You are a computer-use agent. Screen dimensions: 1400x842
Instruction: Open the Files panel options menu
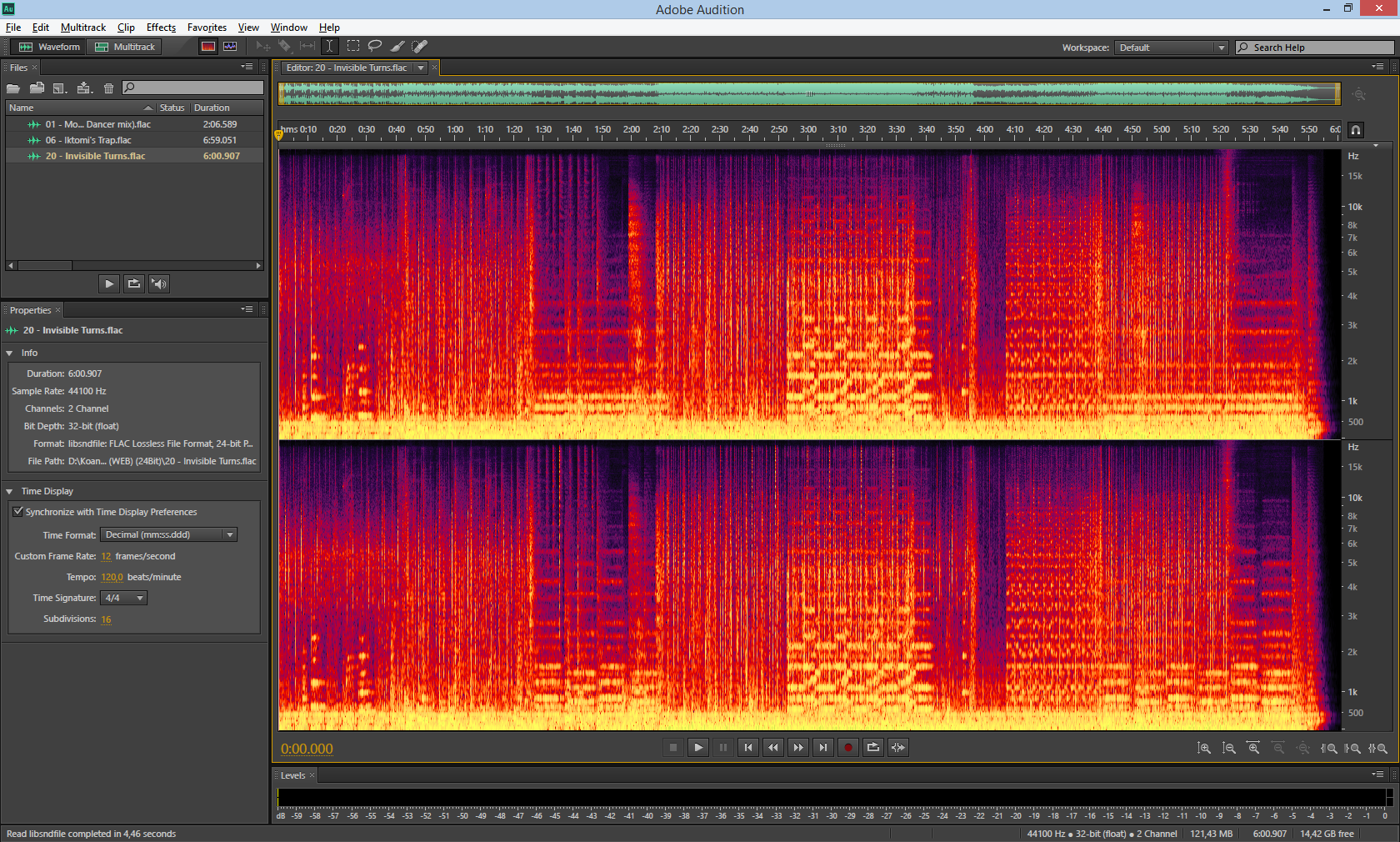click(x=247, y=67)
